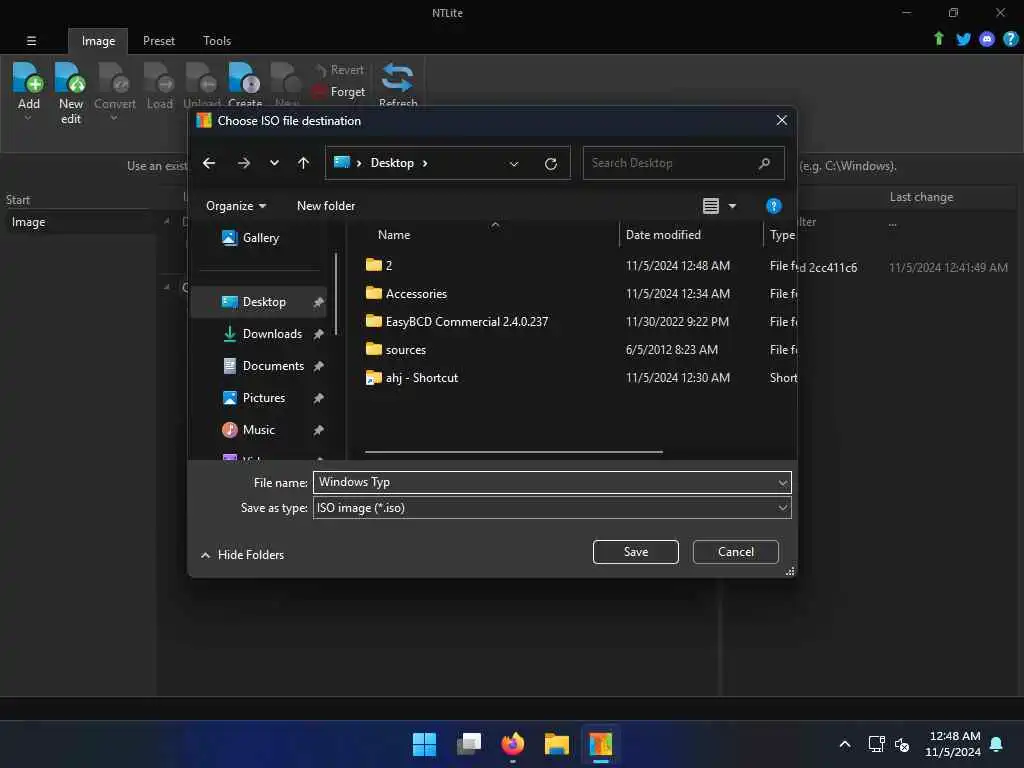Screen dimensions: 1024x768
Task: Click the Add image icon in NTLite toolbar
Action: click(x=28, y=78)
